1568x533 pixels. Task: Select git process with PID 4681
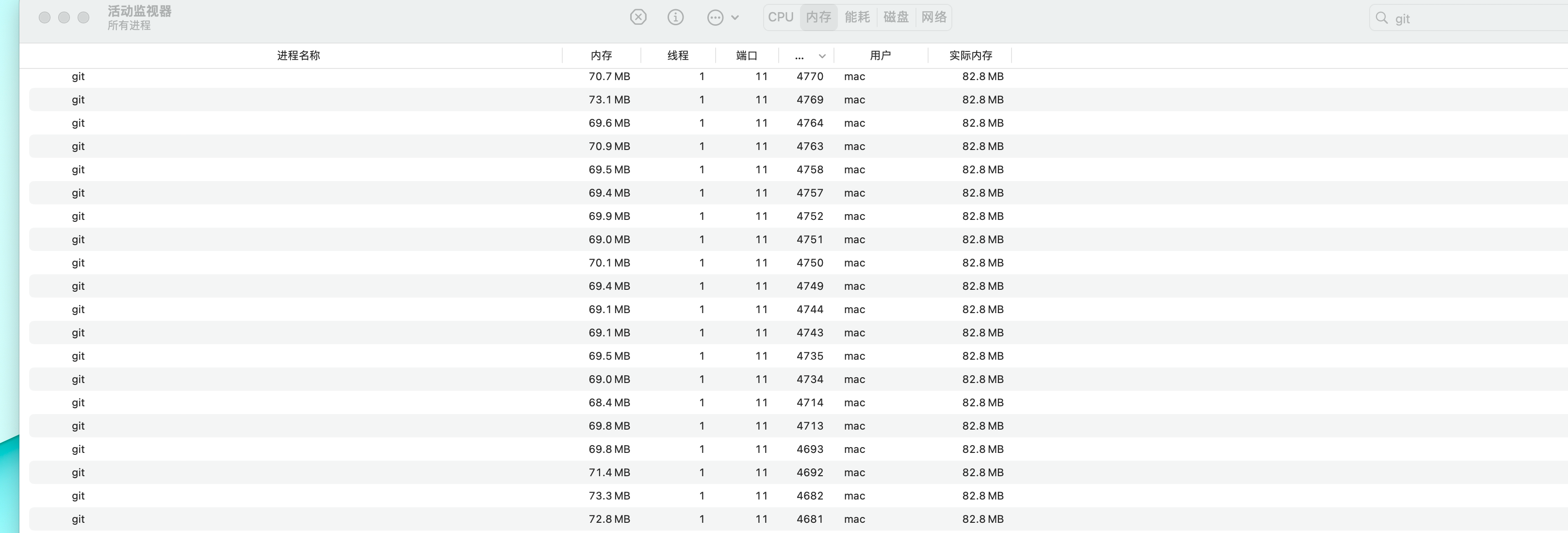pos(799,519)
